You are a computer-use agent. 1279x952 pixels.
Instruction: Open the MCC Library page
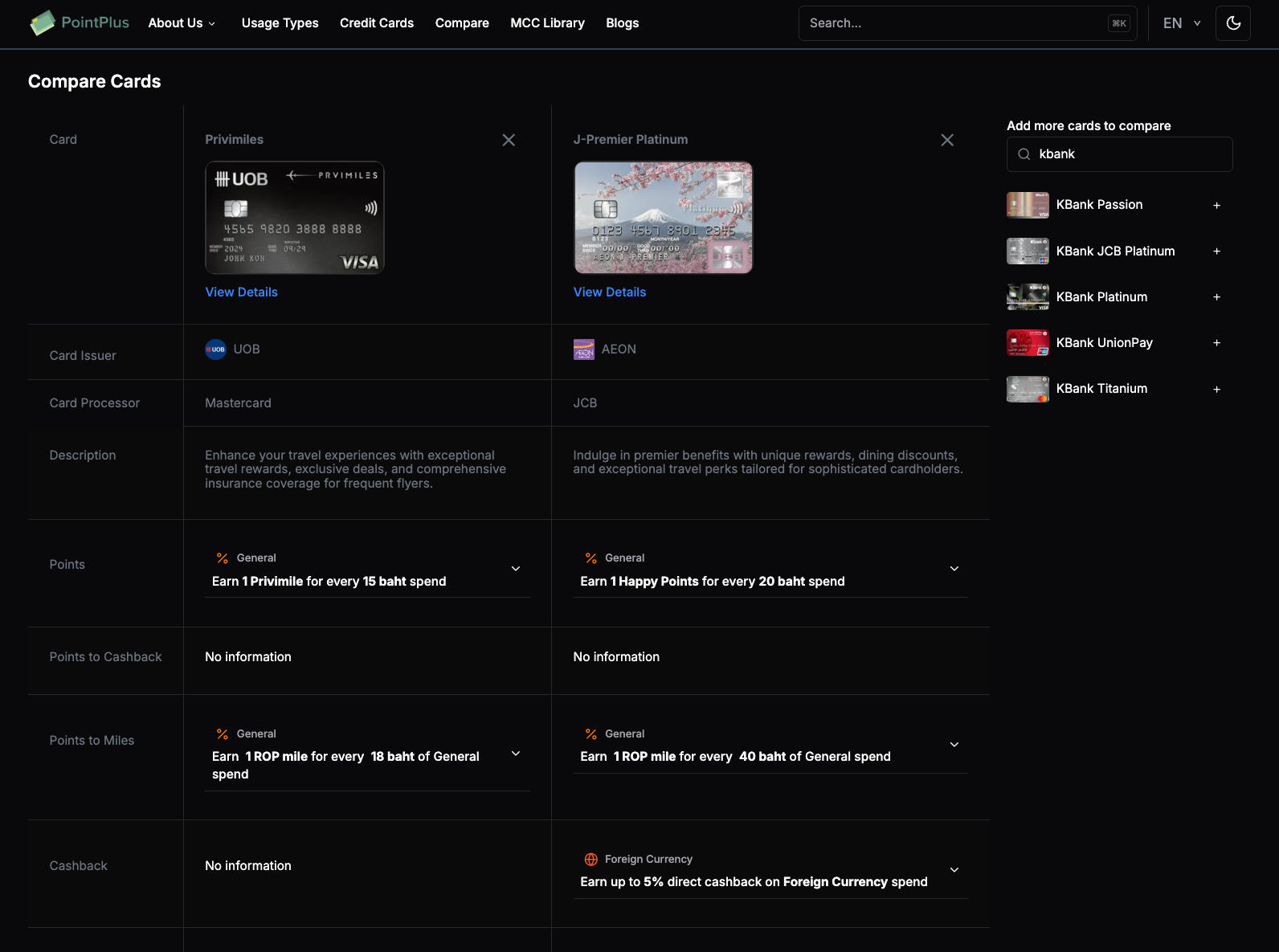[547, 23]
